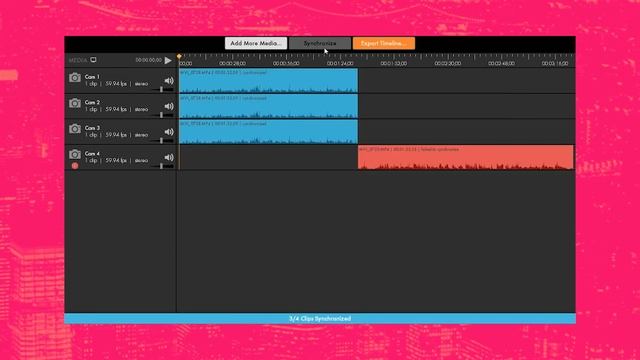Click the 00:00:00:00 timecode display
Viewport: 640px width, 360px height.
(149, 60)
